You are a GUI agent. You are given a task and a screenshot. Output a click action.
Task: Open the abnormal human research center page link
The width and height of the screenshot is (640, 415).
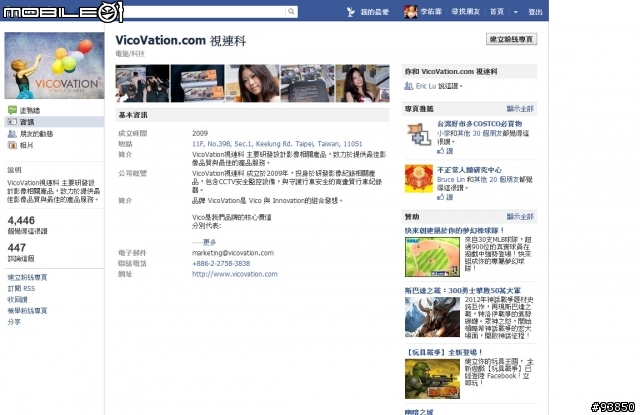pos(469,170)
